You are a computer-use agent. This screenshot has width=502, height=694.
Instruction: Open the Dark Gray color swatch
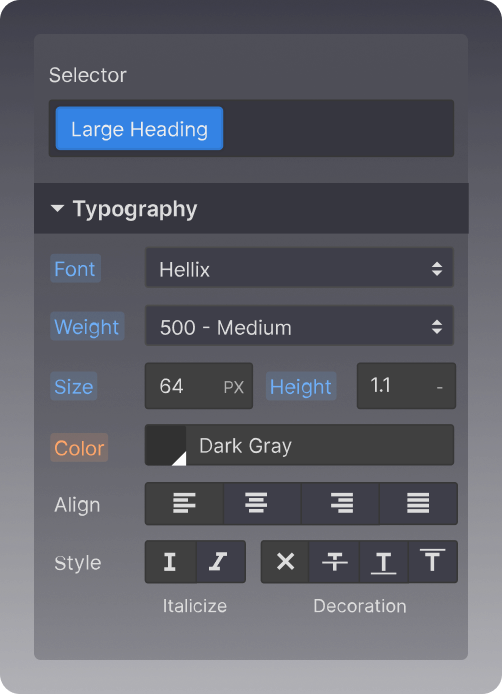pyautogui.click(x=166, y=445)
